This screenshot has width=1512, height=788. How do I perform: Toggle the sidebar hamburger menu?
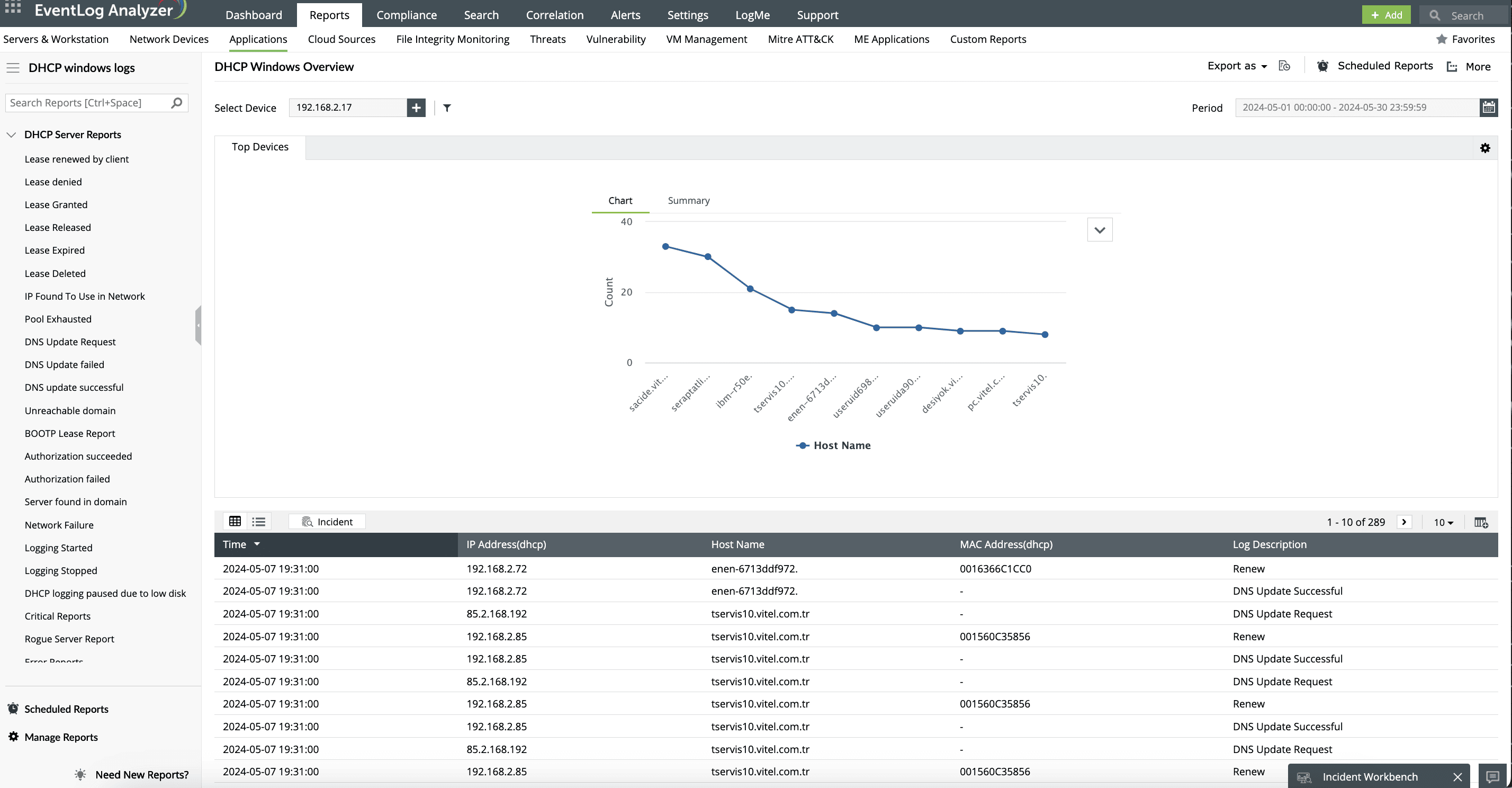click(13, 68)
